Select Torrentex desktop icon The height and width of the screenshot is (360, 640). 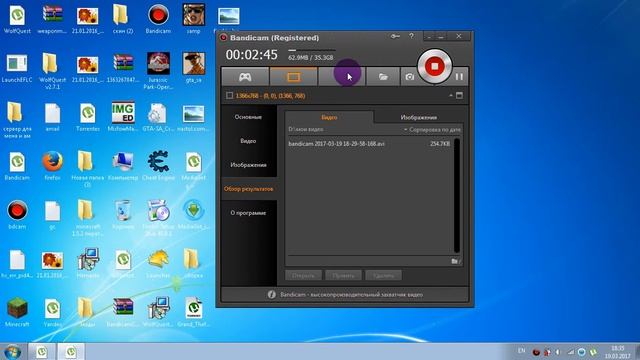87,118
